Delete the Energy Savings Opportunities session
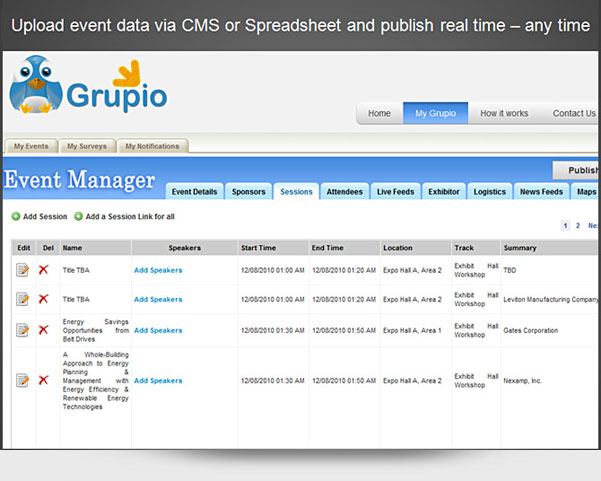This screenshot has width=601, height=481. tap(43, 330)
